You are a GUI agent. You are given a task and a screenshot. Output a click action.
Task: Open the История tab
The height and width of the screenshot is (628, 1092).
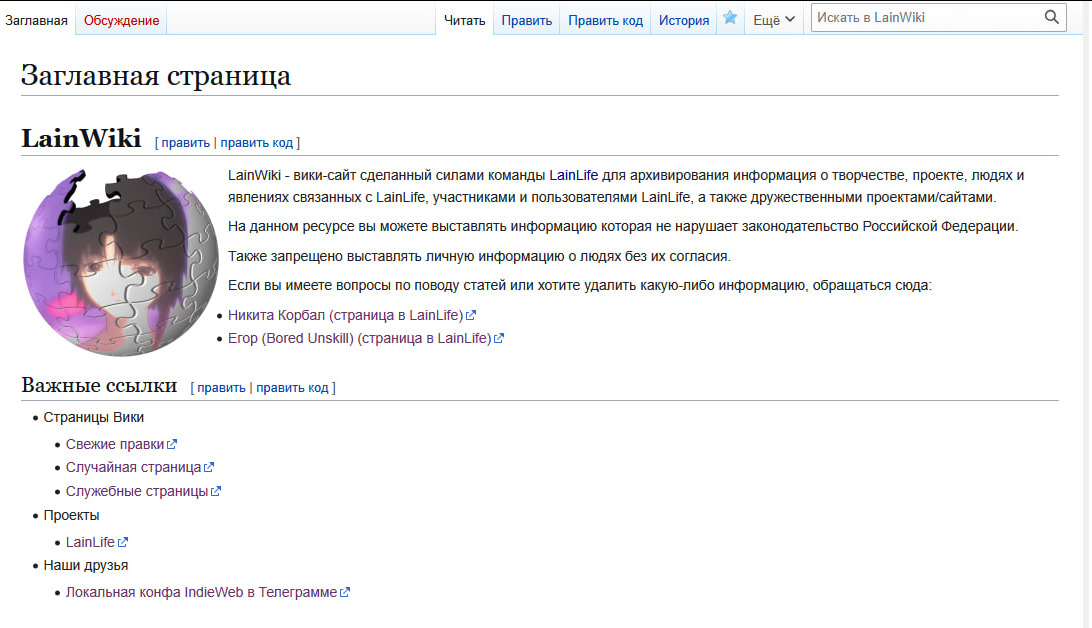click(684, 20)
